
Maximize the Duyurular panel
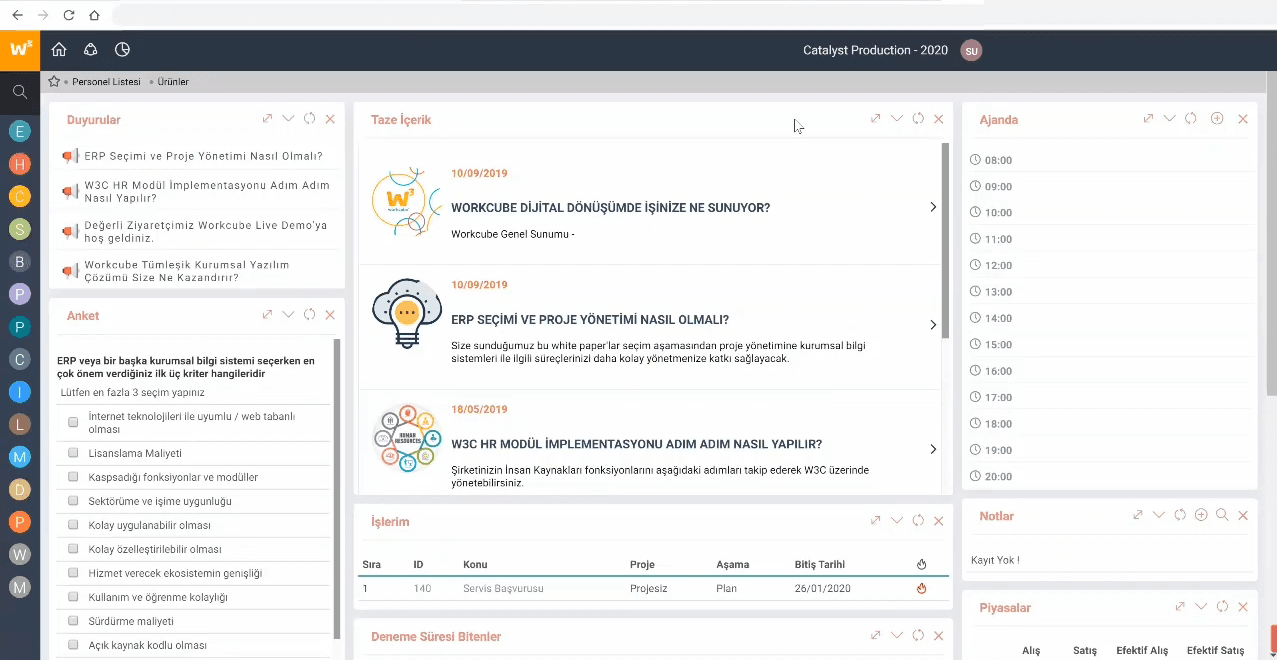tap(267, 119)
